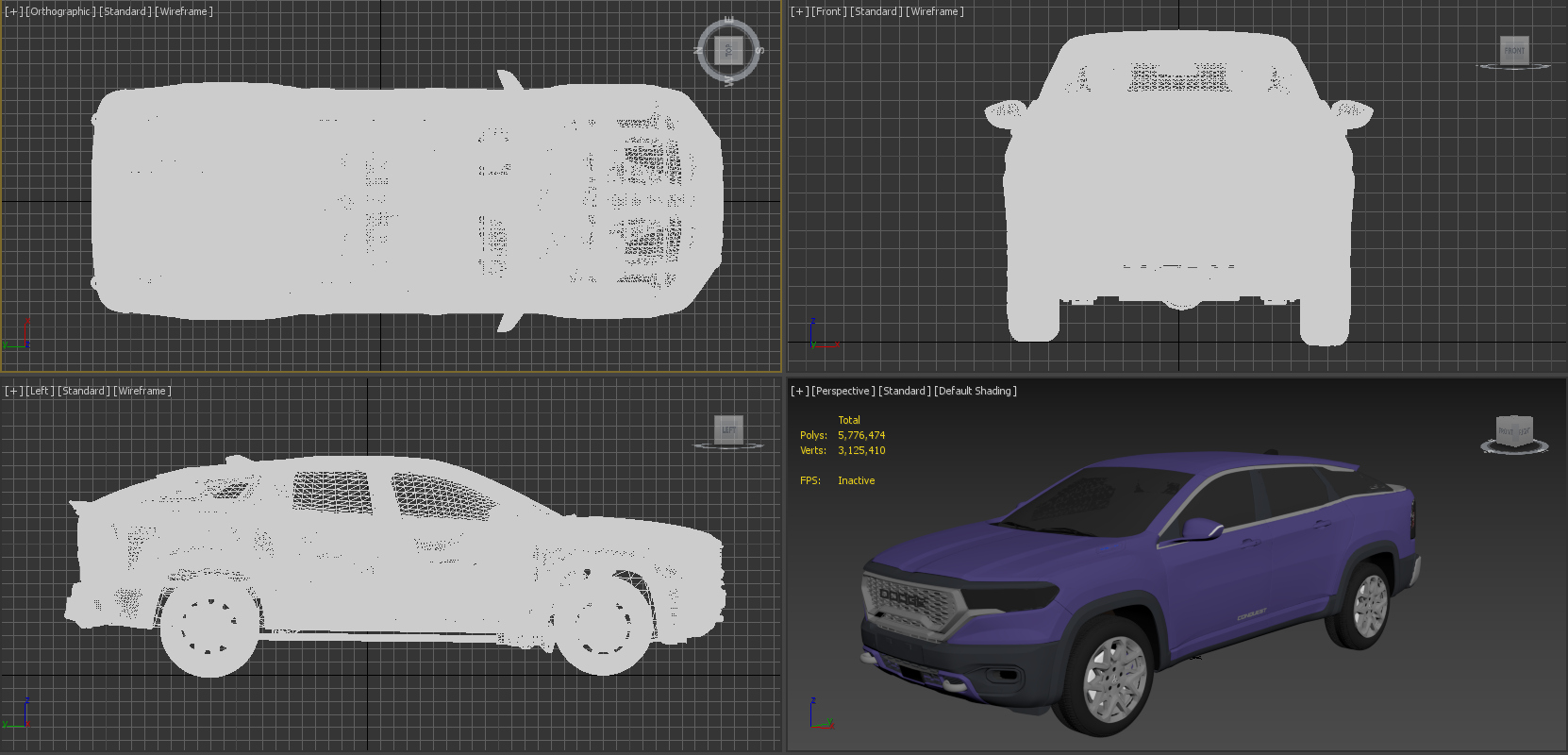The height and width of the screenshot is (755, 1568).
Task: Click the Total statistics header
Action: [x=849, y=420]
